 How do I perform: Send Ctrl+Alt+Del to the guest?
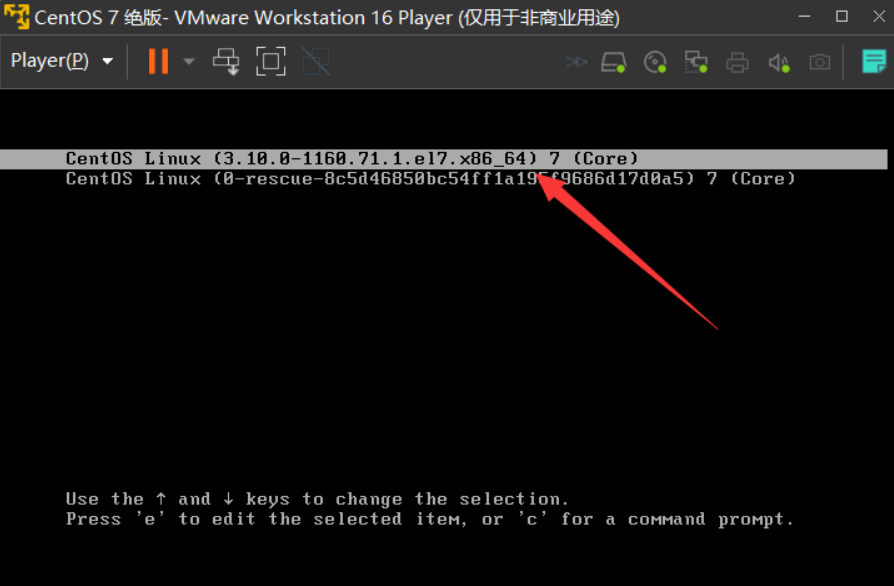coord(226,61)
